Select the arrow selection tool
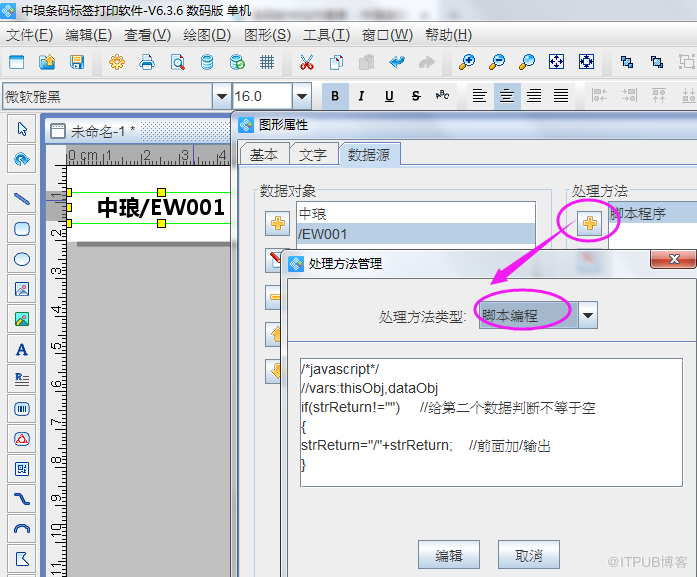 coord(22,129)
